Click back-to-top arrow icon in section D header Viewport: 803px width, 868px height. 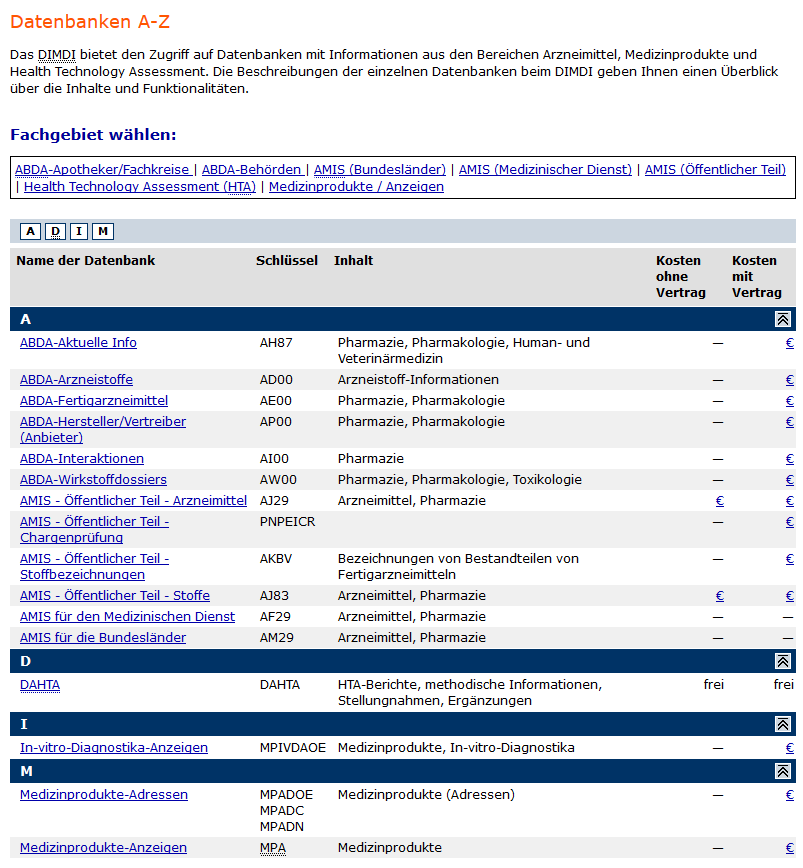coord(783,662)
